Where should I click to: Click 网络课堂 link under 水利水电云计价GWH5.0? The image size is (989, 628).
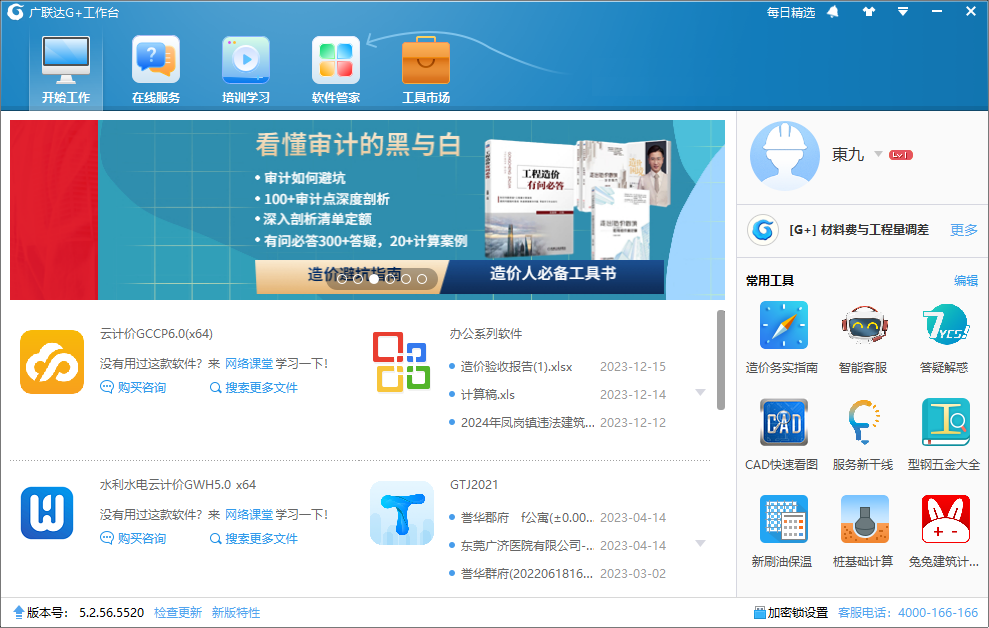click(249, 515)
